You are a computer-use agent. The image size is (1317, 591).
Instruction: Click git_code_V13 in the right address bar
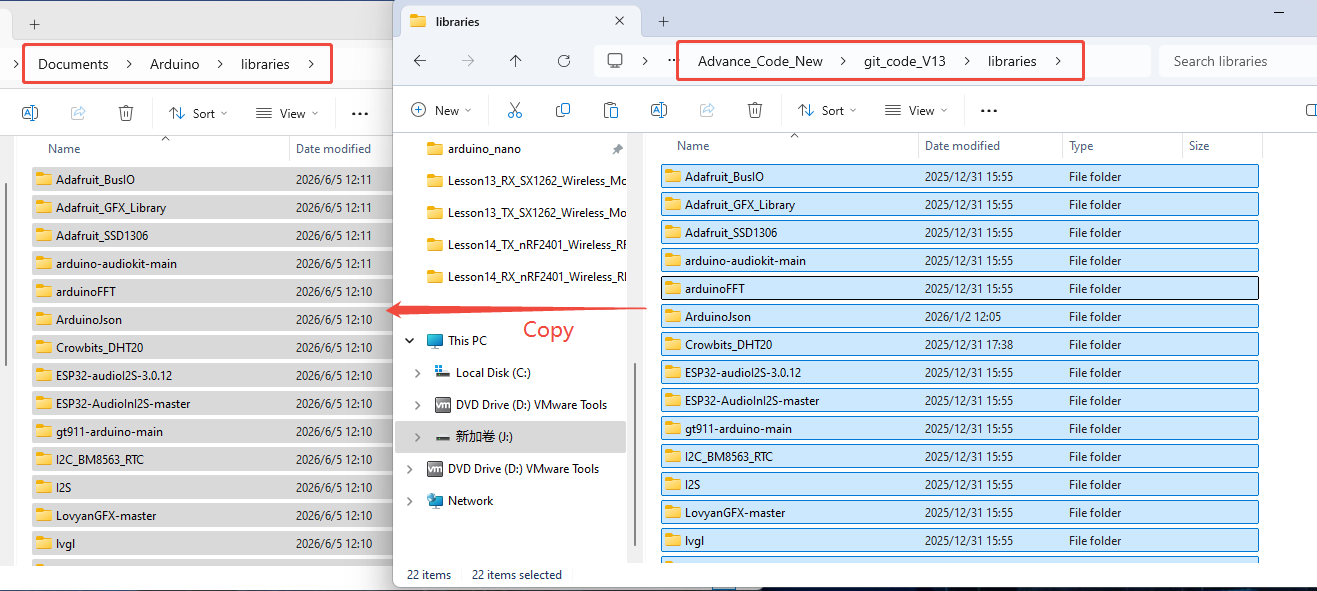point(905,61)
